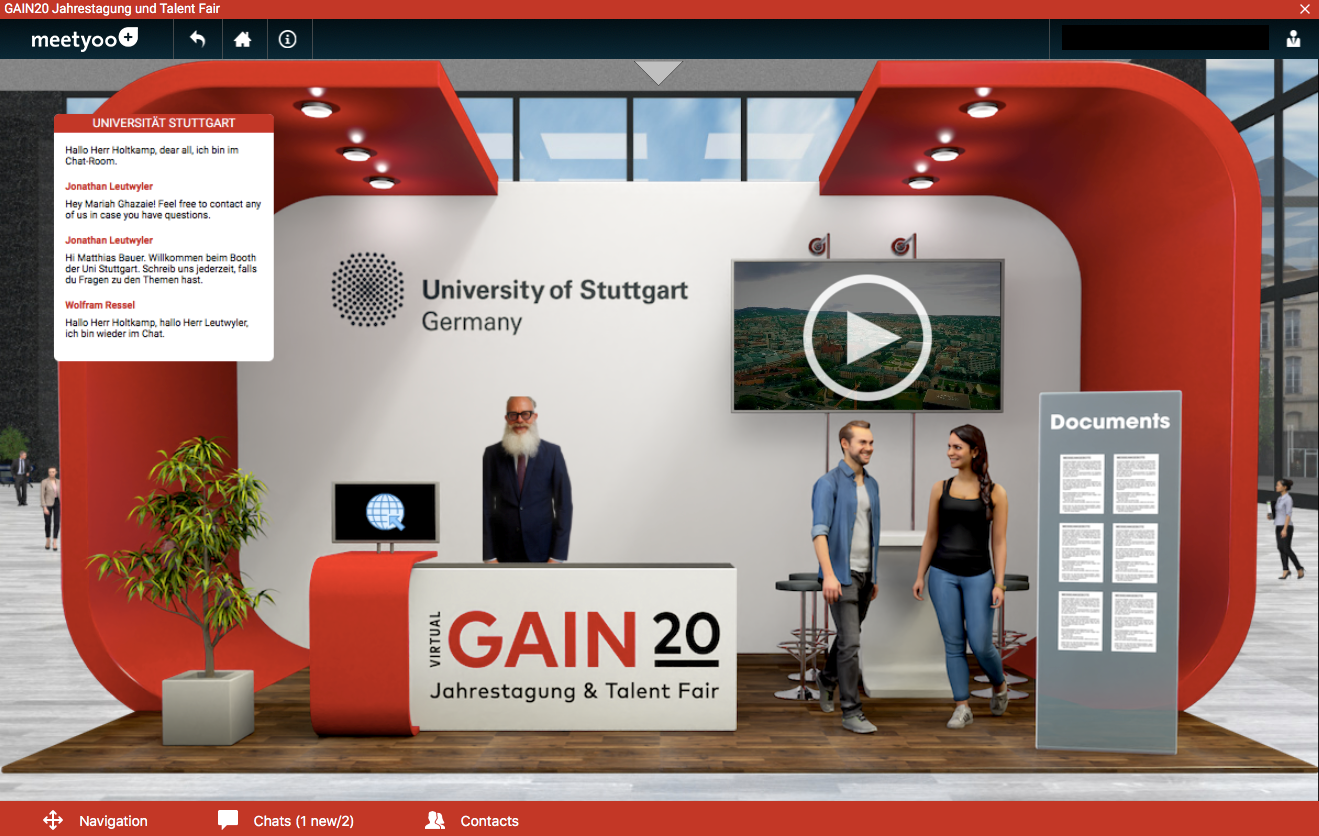Click the people icon beside Contacts

pyautogui.click(x=435, y=821)
